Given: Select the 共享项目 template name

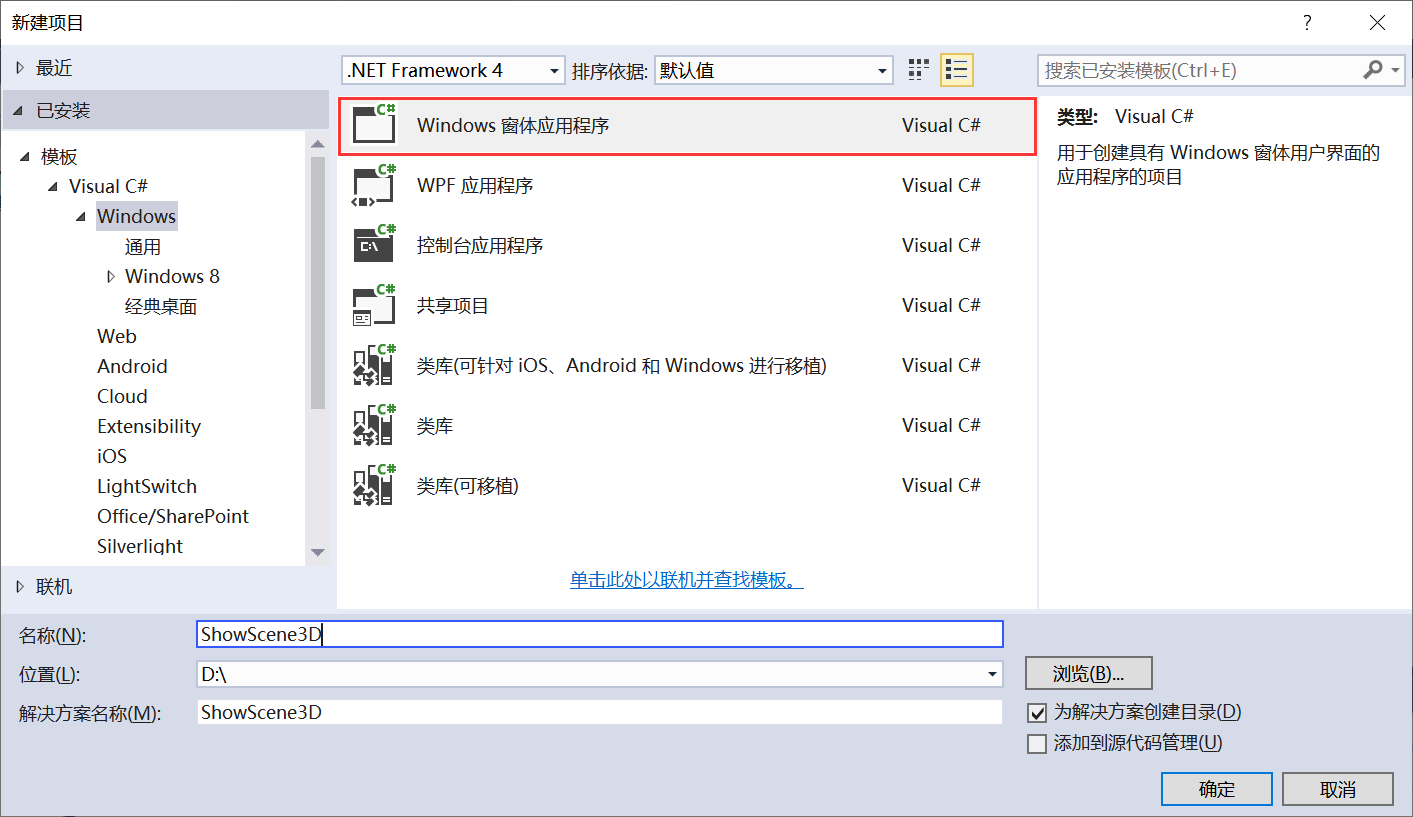Looking at the screenshot, I should tap(453, 305).
